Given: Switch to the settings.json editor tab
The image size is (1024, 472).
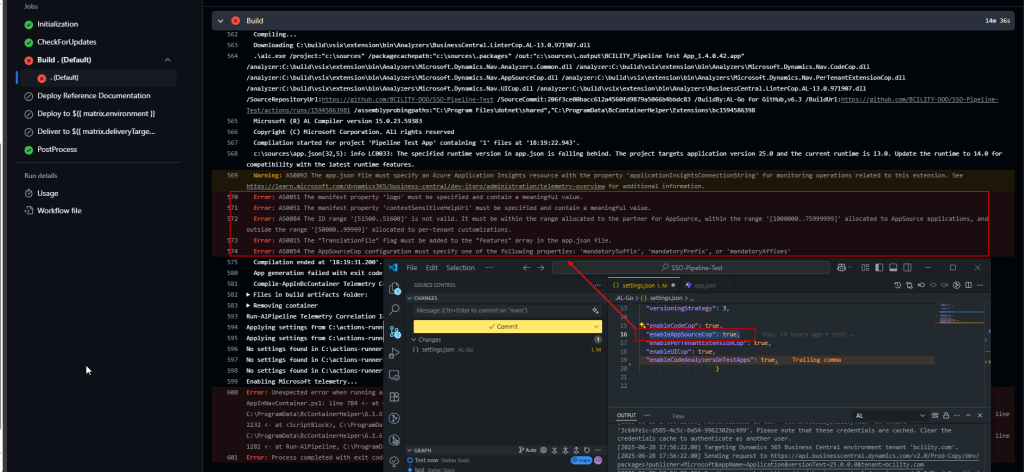Looking at the screenshot, I should 644,285.
